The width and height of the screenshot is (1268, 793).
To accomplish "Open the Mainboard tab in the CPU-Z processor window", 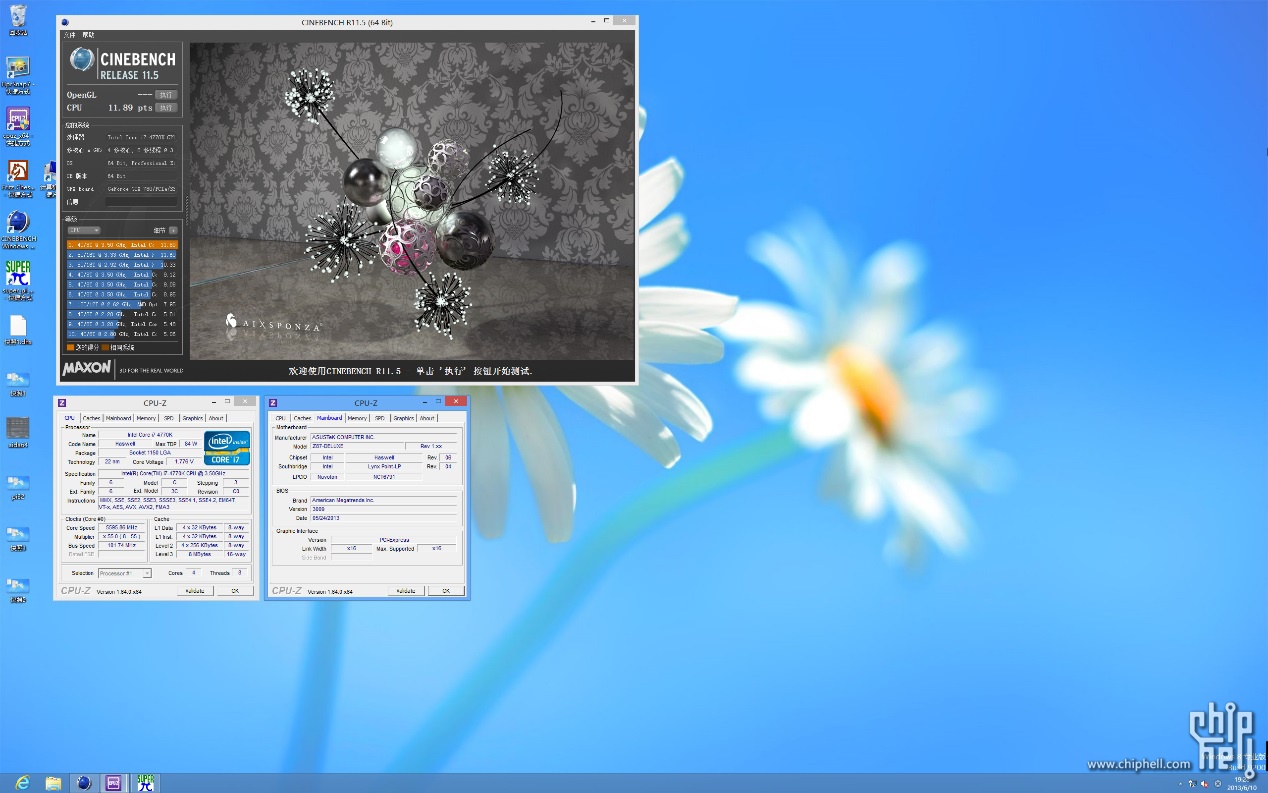I will click(x=118, y=418).
